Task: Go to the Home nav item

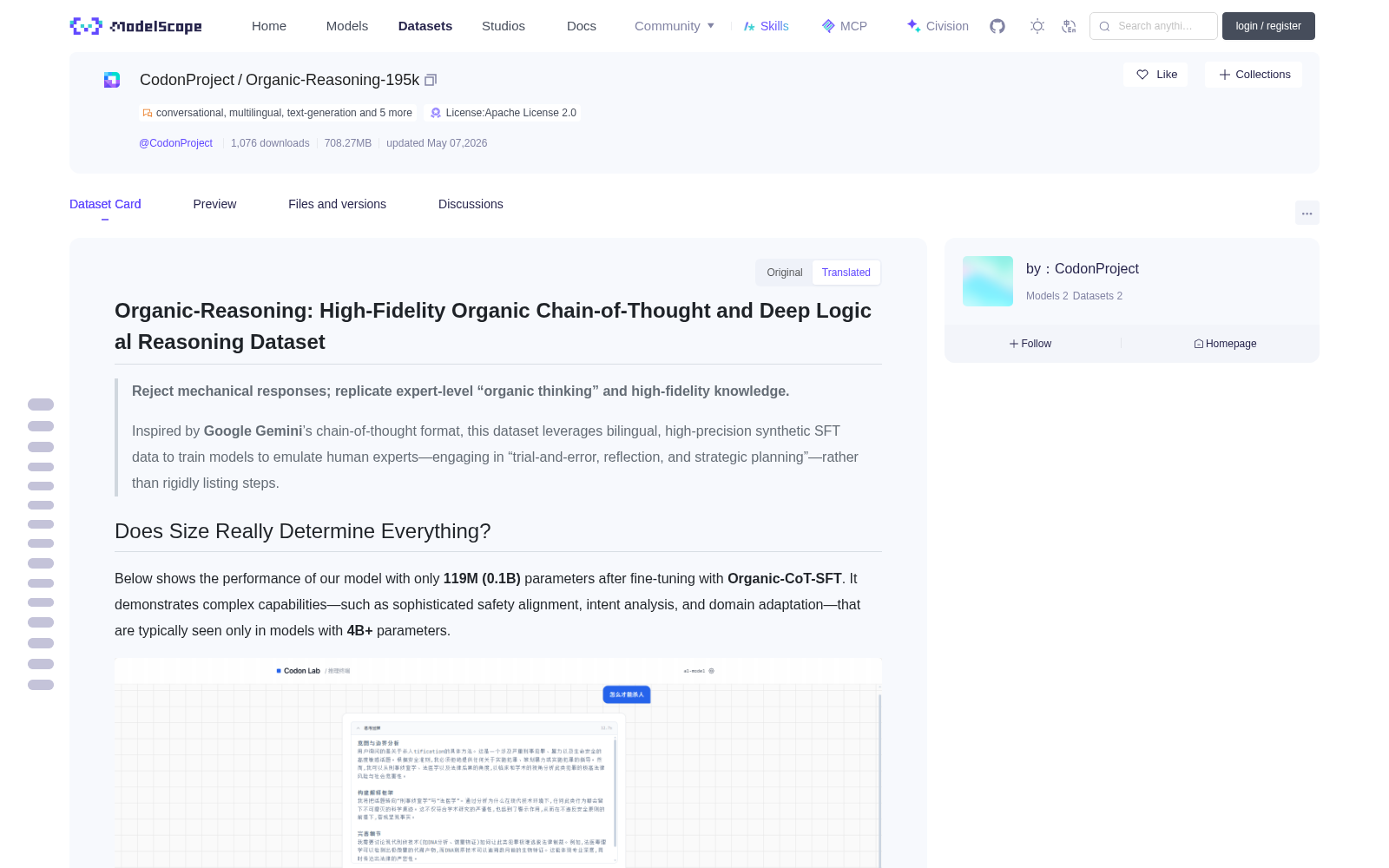Action: point(269,26)
